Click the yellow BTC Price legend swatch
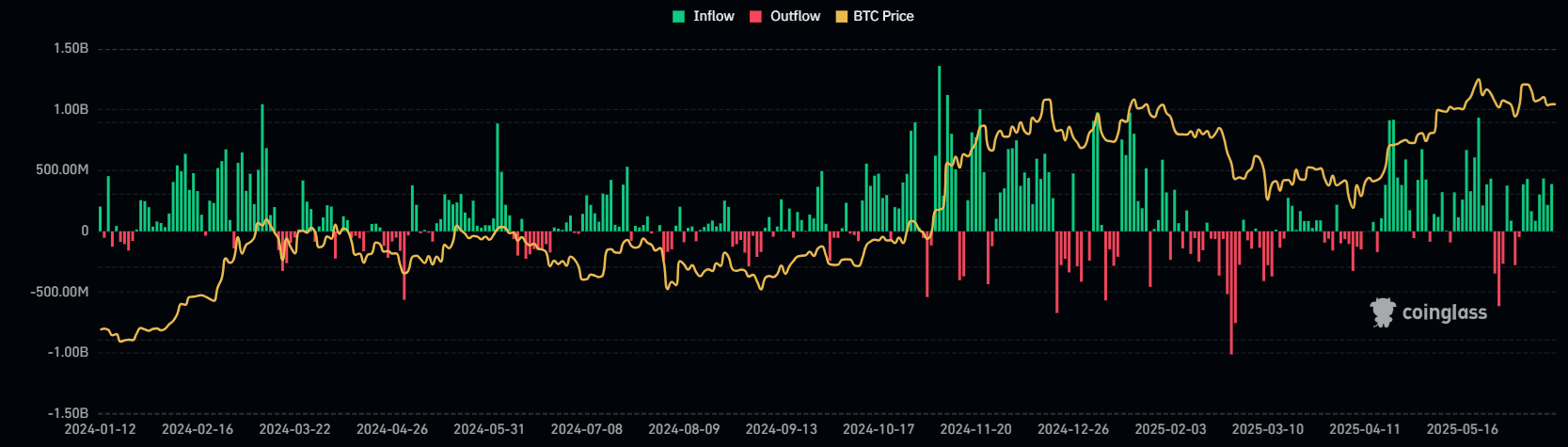1568x447 pixels. coord(841,16)
